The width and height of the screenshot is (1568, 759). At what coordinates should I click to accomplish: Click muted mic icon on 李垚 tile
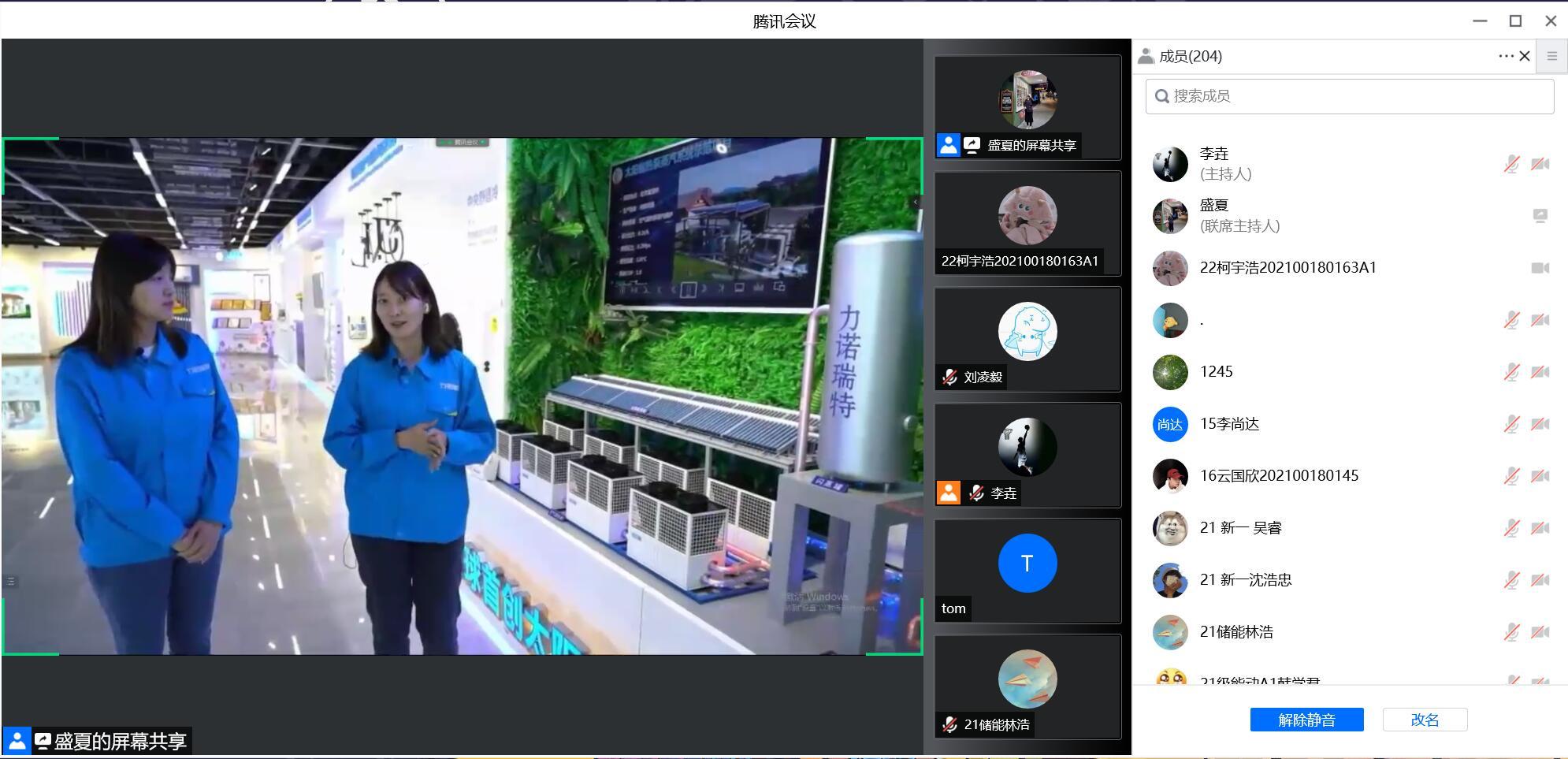coord(976,493)
